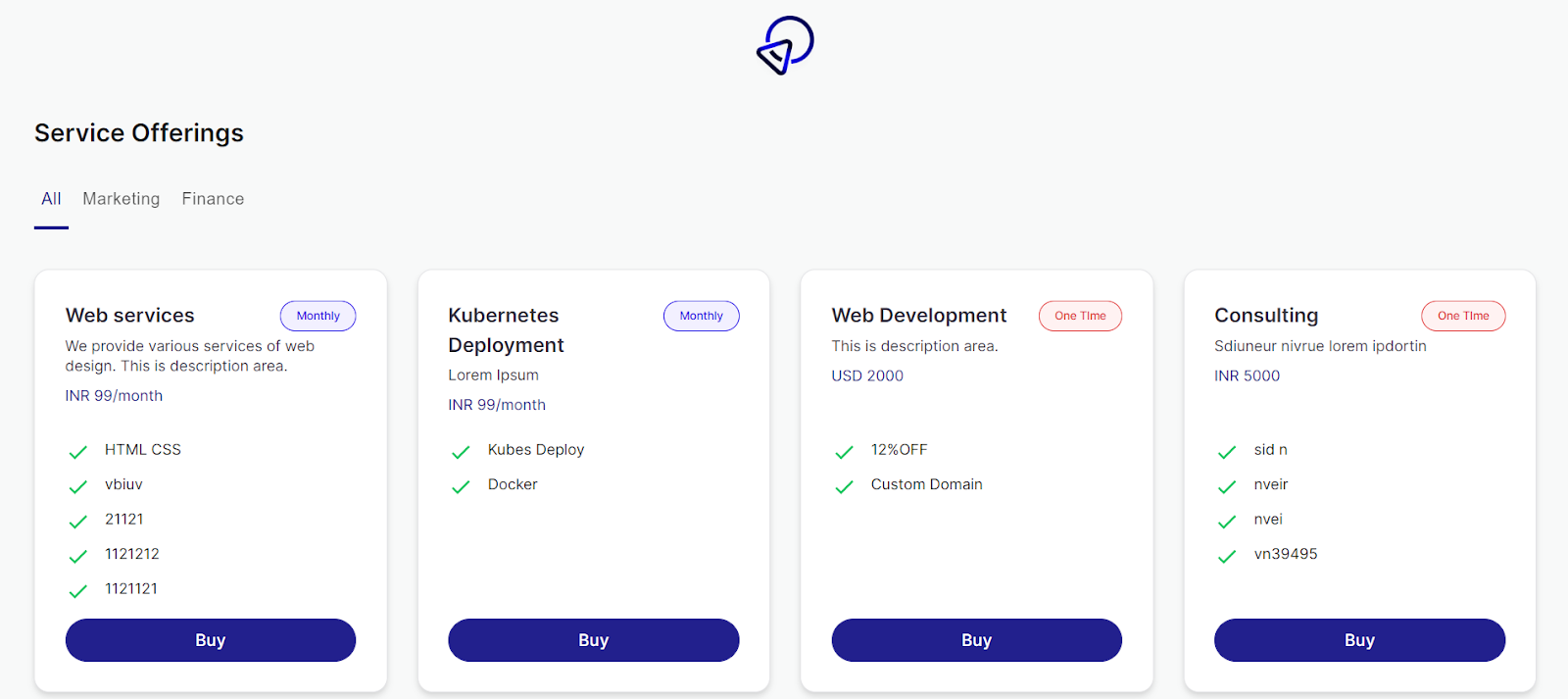Buy the Kubernetes Deployment plan
The image size is (1568, 699).
click(594, 640)
